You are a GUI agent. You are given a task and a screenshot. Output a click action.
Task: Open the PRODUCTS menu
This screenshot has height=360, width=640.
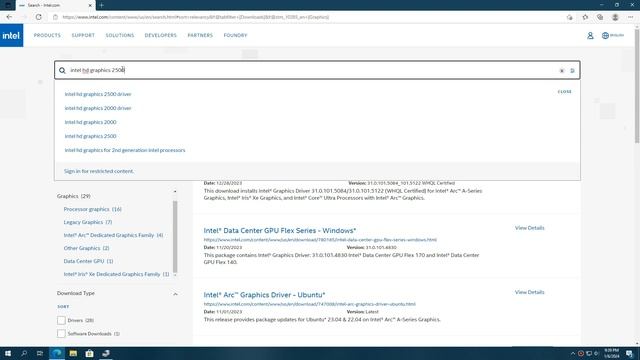pyautogui.click(x=47, y=36)
